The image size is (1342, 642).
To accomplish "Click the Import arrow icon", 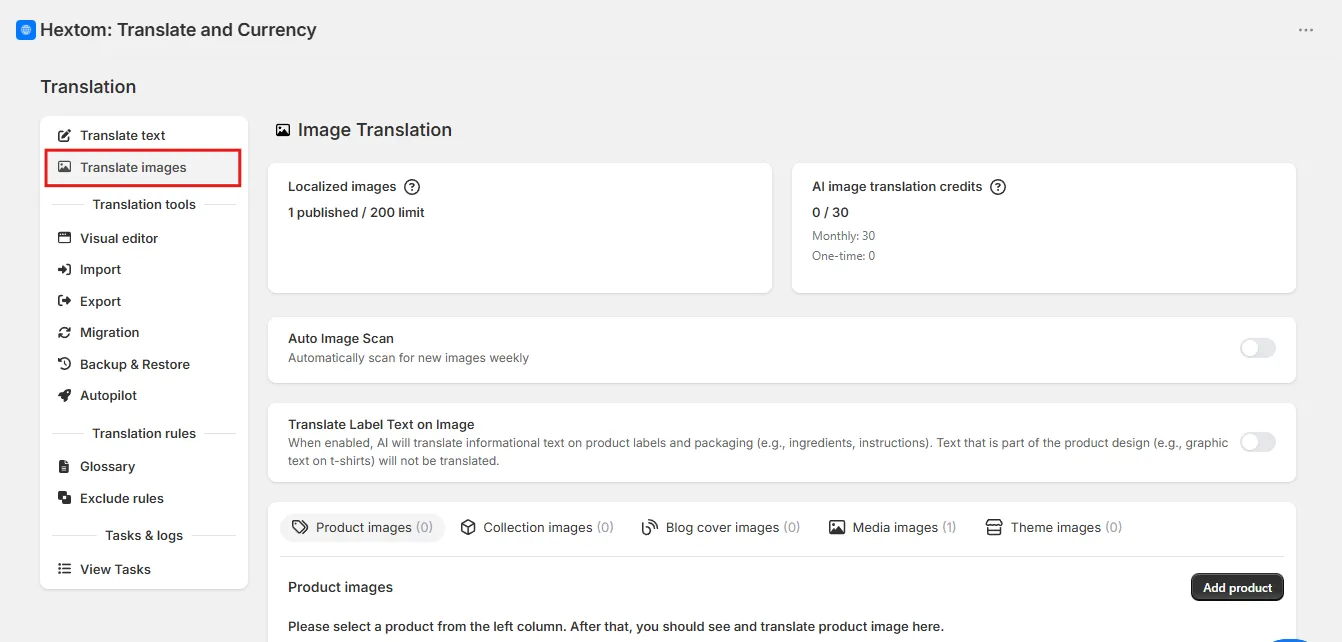I will tap(64, 269).
